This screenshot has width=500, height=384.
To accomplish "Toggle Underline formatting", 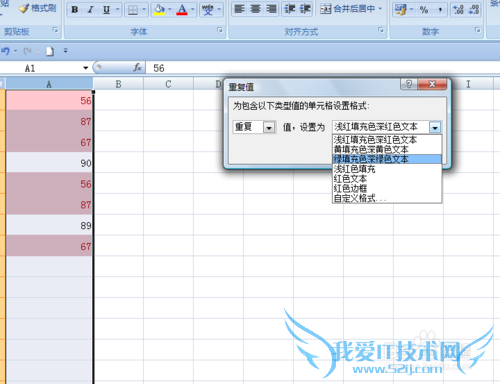I will point(106,10).
